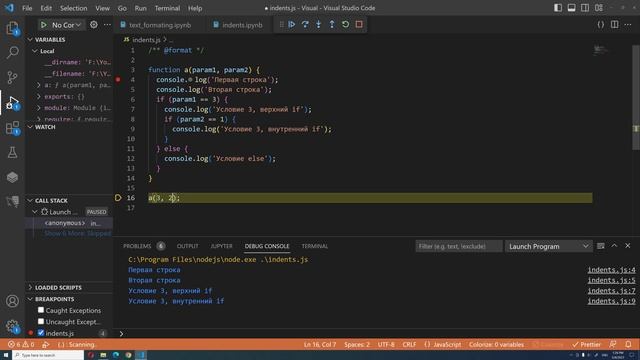
Task: Restart the debug session
Action: 345,24
